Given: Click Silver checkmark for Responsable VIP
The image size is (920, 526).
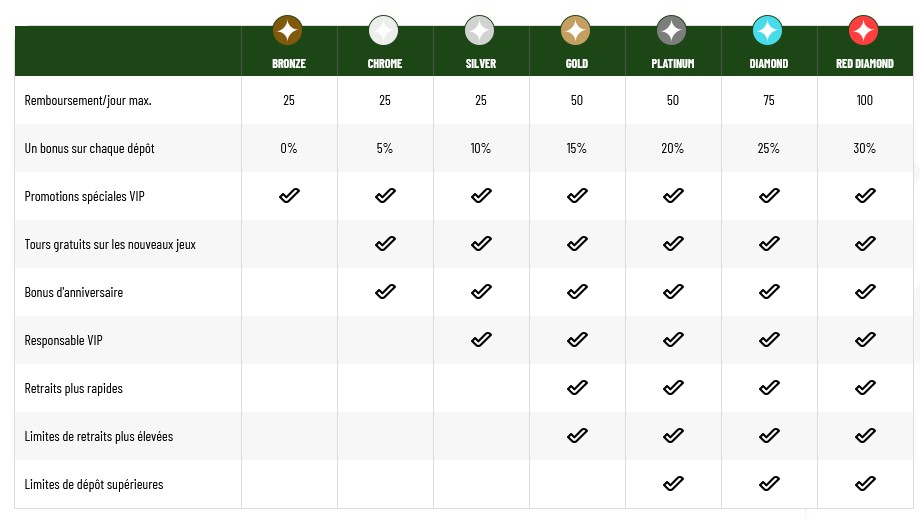Looking at the screenshot, I should point(481,340).
